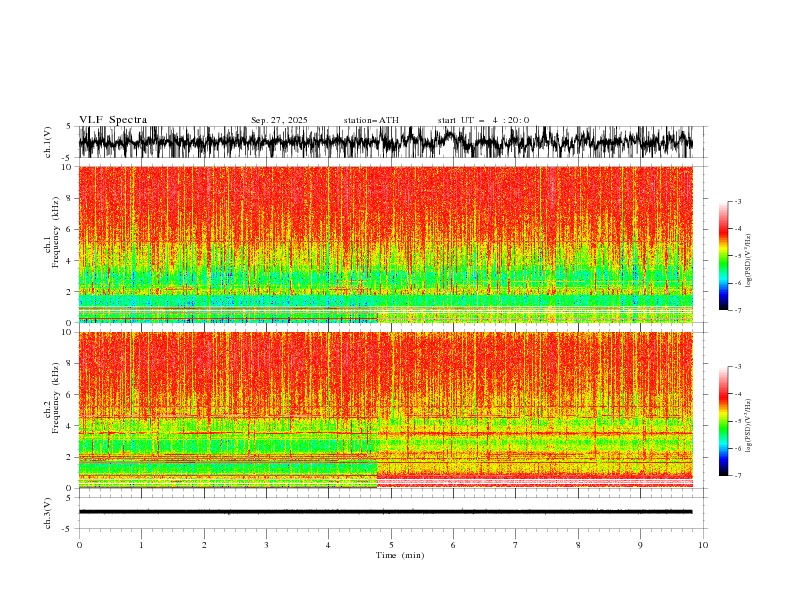Screen dimensions: 792x612
Task: Click the time axis tick "4"
Action: tap(328, 545)
